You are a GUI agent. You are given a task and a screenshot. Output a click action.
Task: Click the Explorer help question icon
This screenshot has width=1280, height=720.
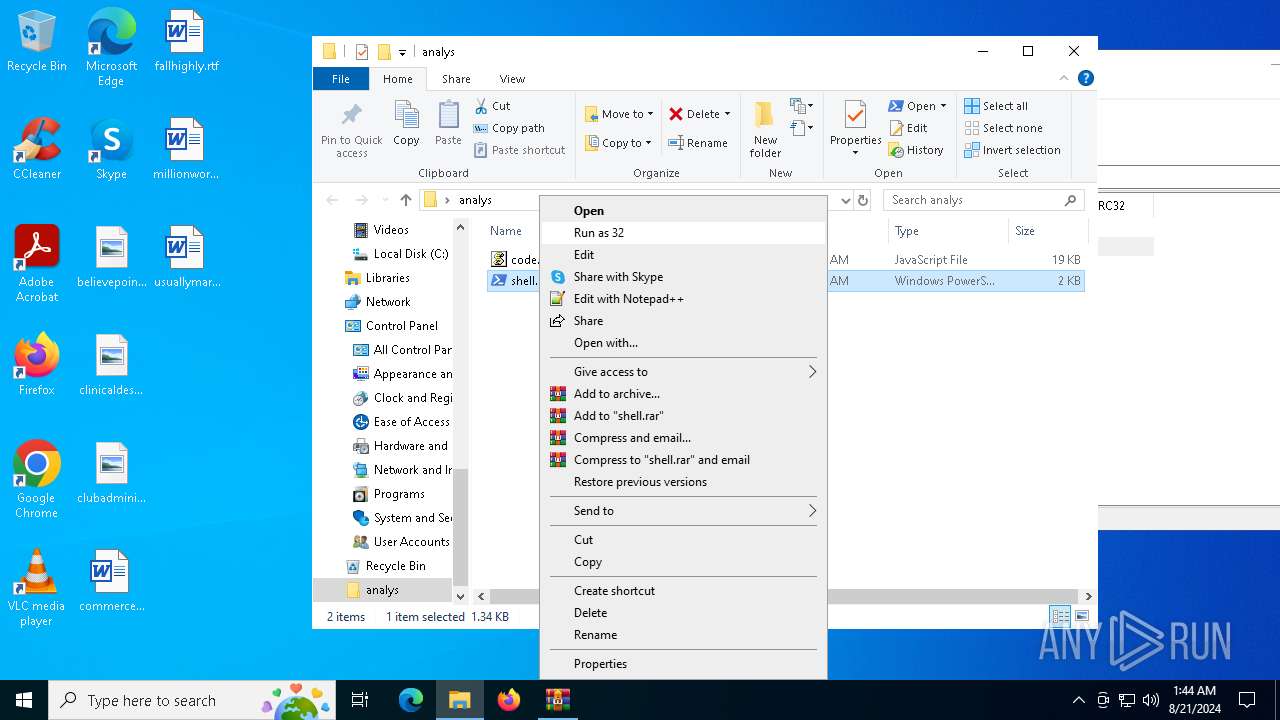click(x=1086, y=78)
